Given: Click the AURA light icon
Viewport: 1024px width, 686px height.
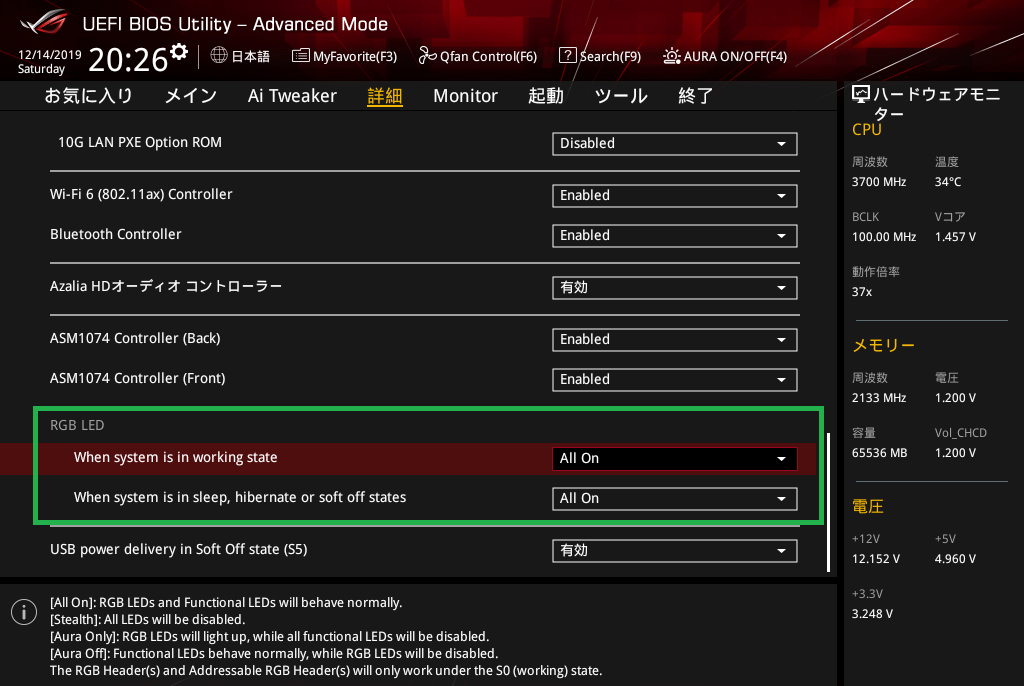Looking at the screenshot, I should pos(671,56).
